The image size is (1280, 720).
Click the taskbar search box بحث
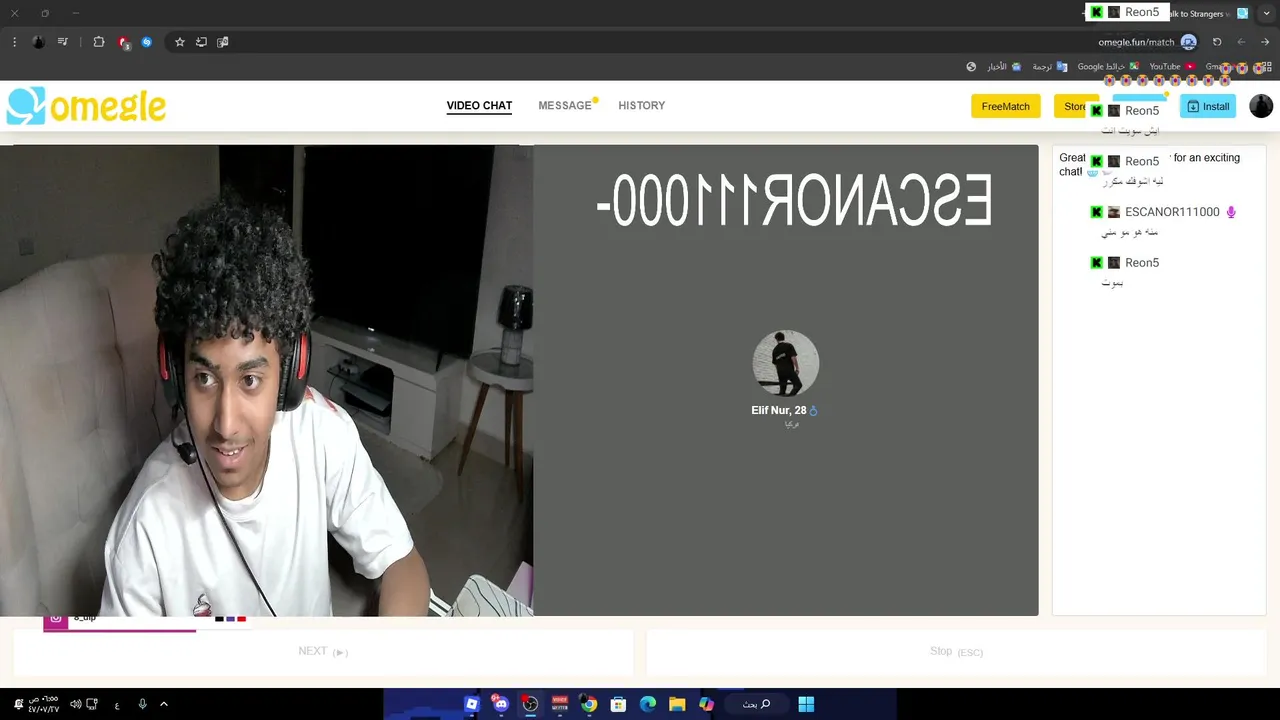pos(756,704)
